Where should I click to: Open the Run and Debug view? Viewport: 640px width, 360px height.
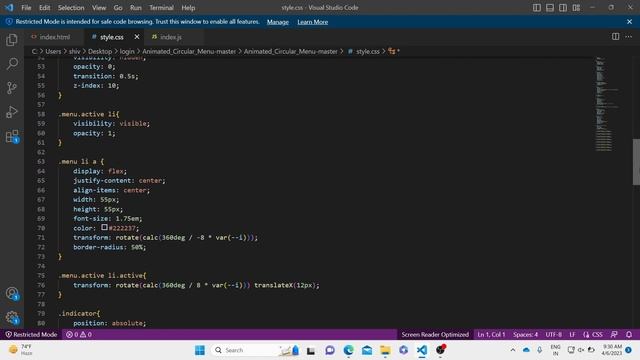[12, 112]
